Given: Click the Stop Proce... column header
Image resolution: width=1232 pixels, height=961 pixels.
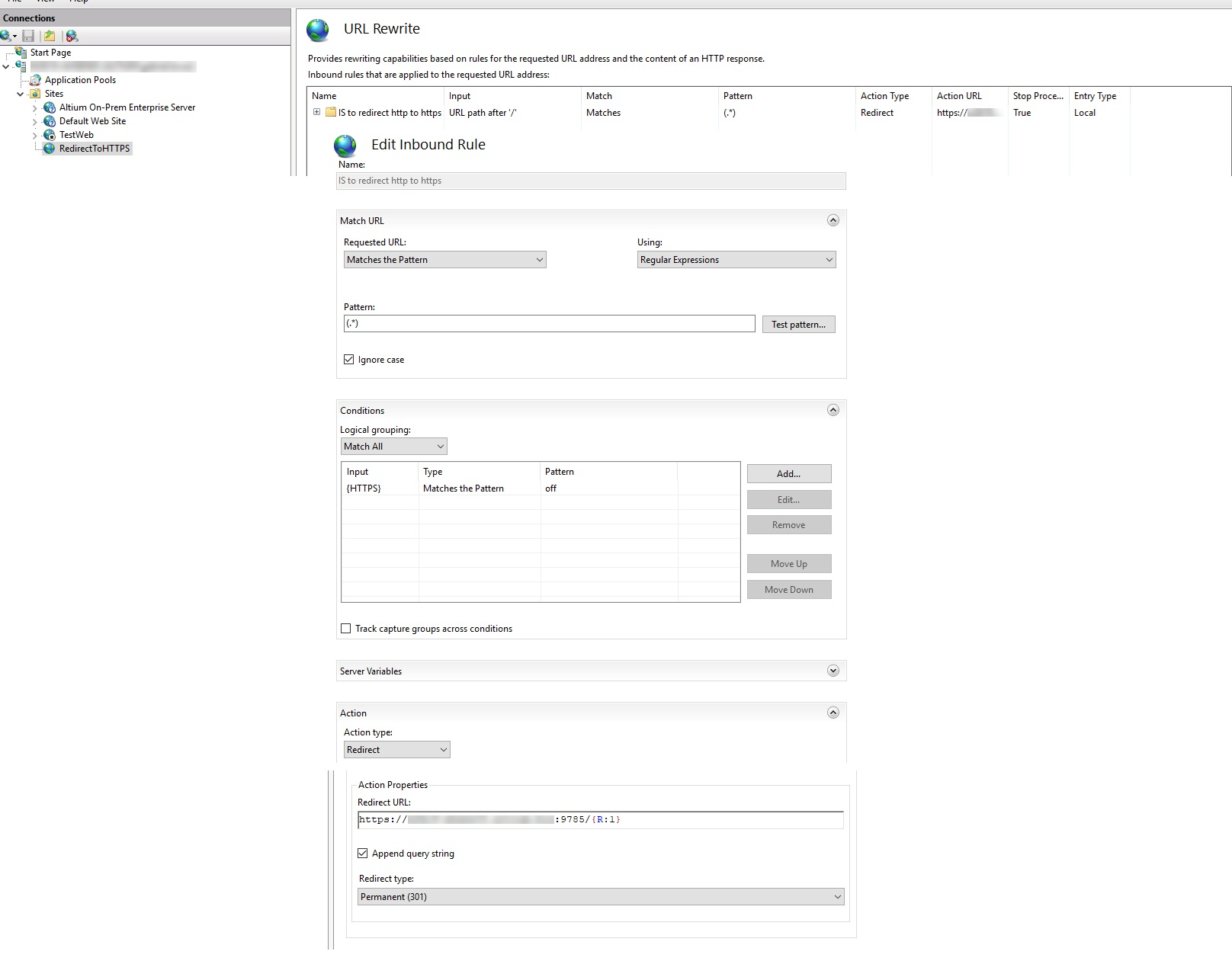Looking at the screenshot, I should pyautogui.click(x=1038, y=96).
